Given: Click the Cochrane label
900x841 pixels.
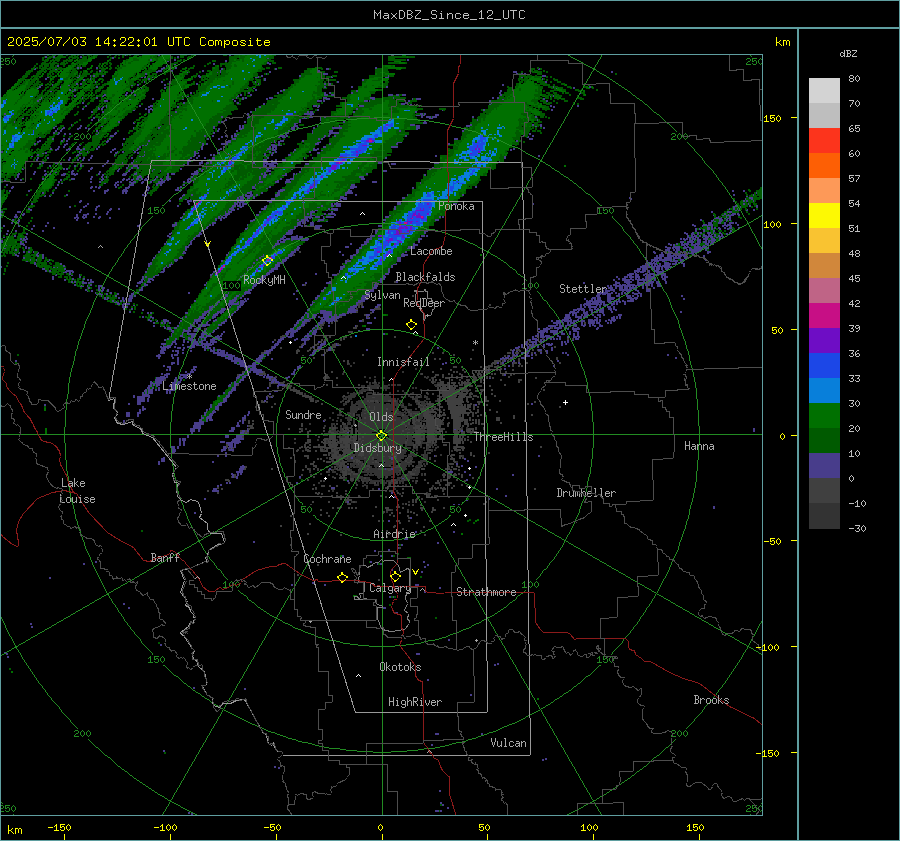Looking at the screenshot, I should click(327, 559).
